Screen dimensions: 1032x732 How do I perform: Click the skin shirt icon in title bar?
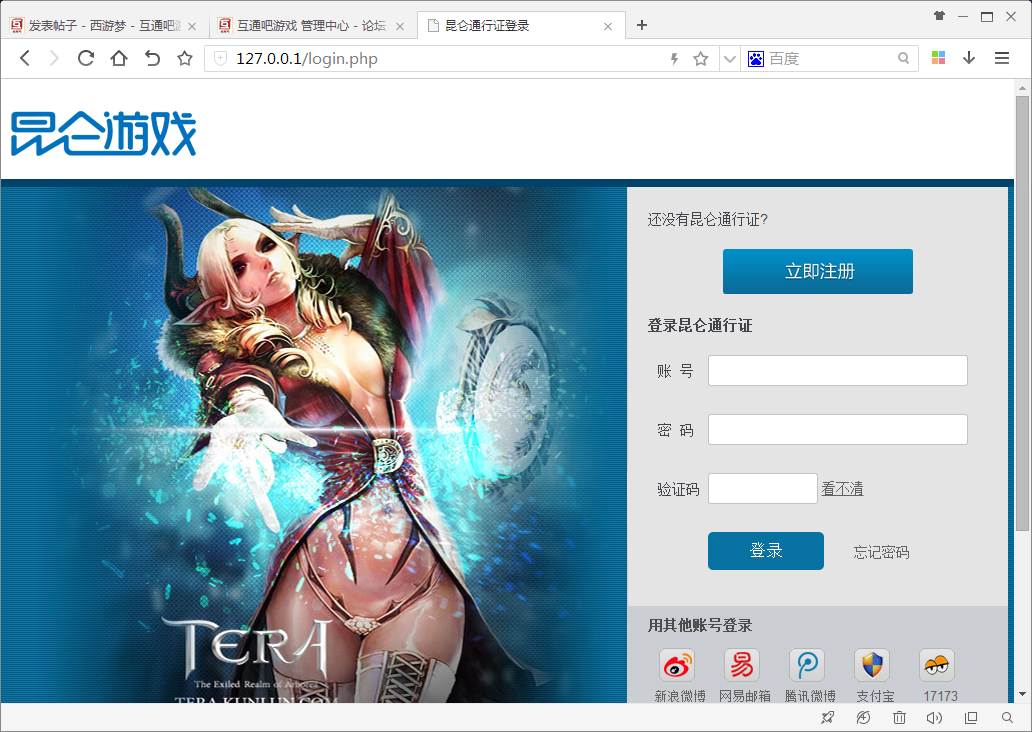[x=939, y=16]
